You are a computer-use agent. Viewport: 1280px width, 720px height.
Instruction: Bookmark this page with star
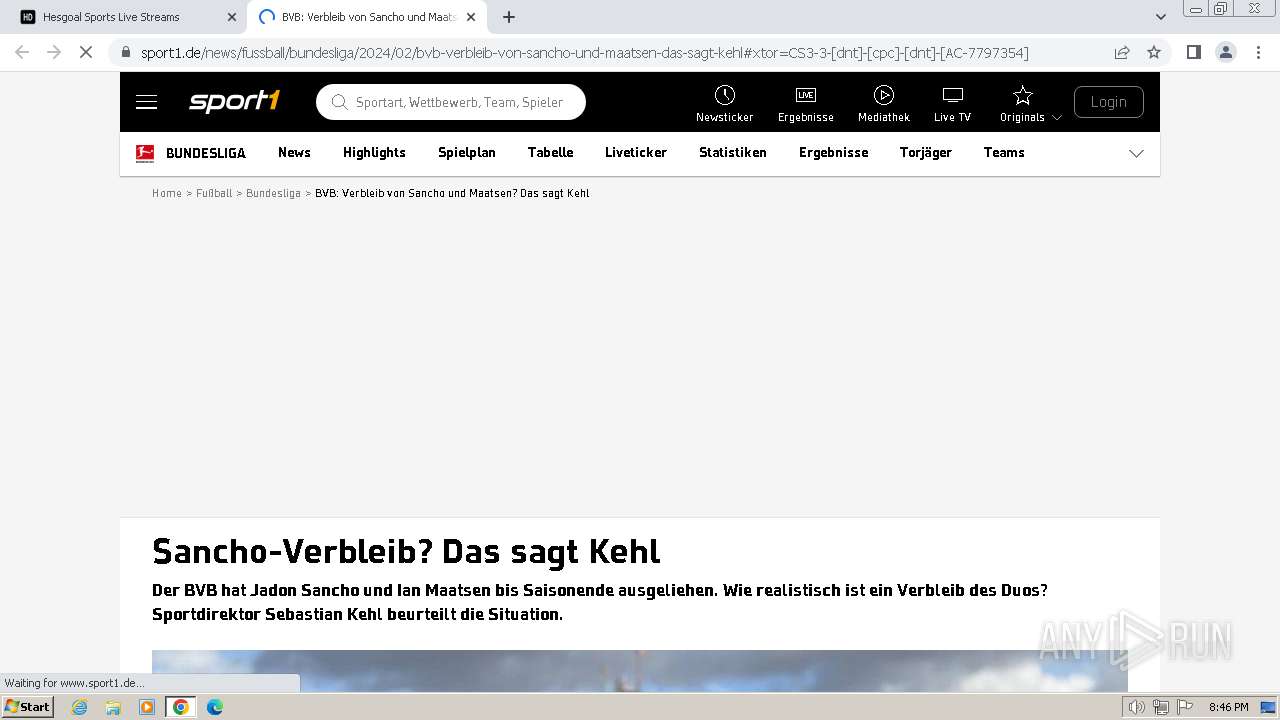1154,52
